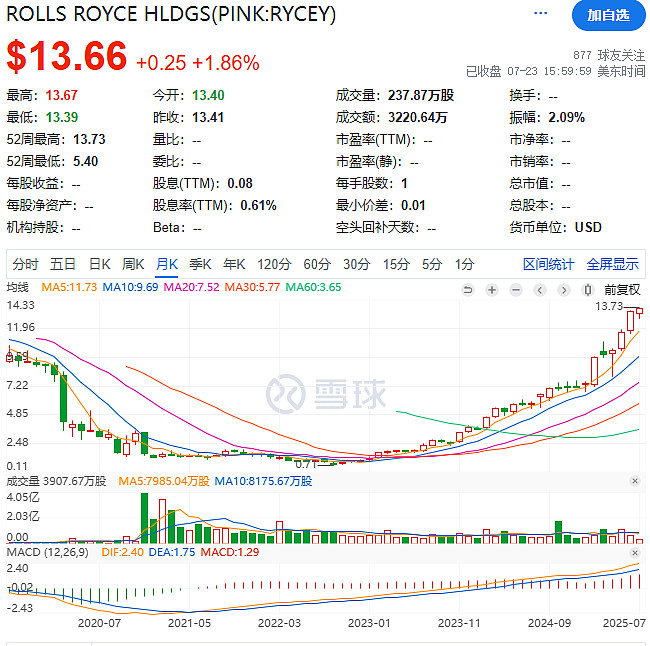The height and width of the screenshot is (646, 650).
Task: Select the 月K monthly candlestick tab
Action: [167, 264]
